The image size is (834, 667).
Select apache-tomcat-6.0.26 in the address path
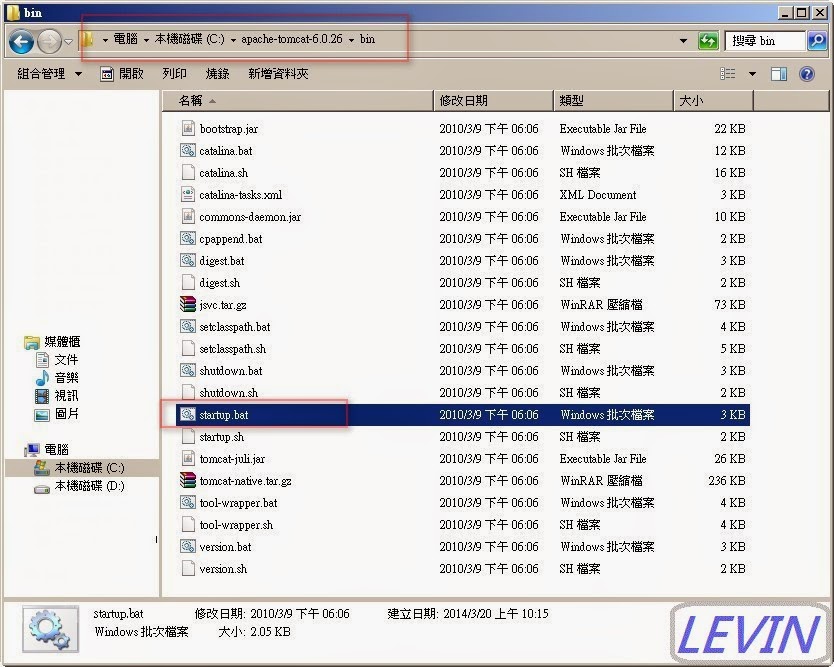pyautogui.click(x=292, y=39)
